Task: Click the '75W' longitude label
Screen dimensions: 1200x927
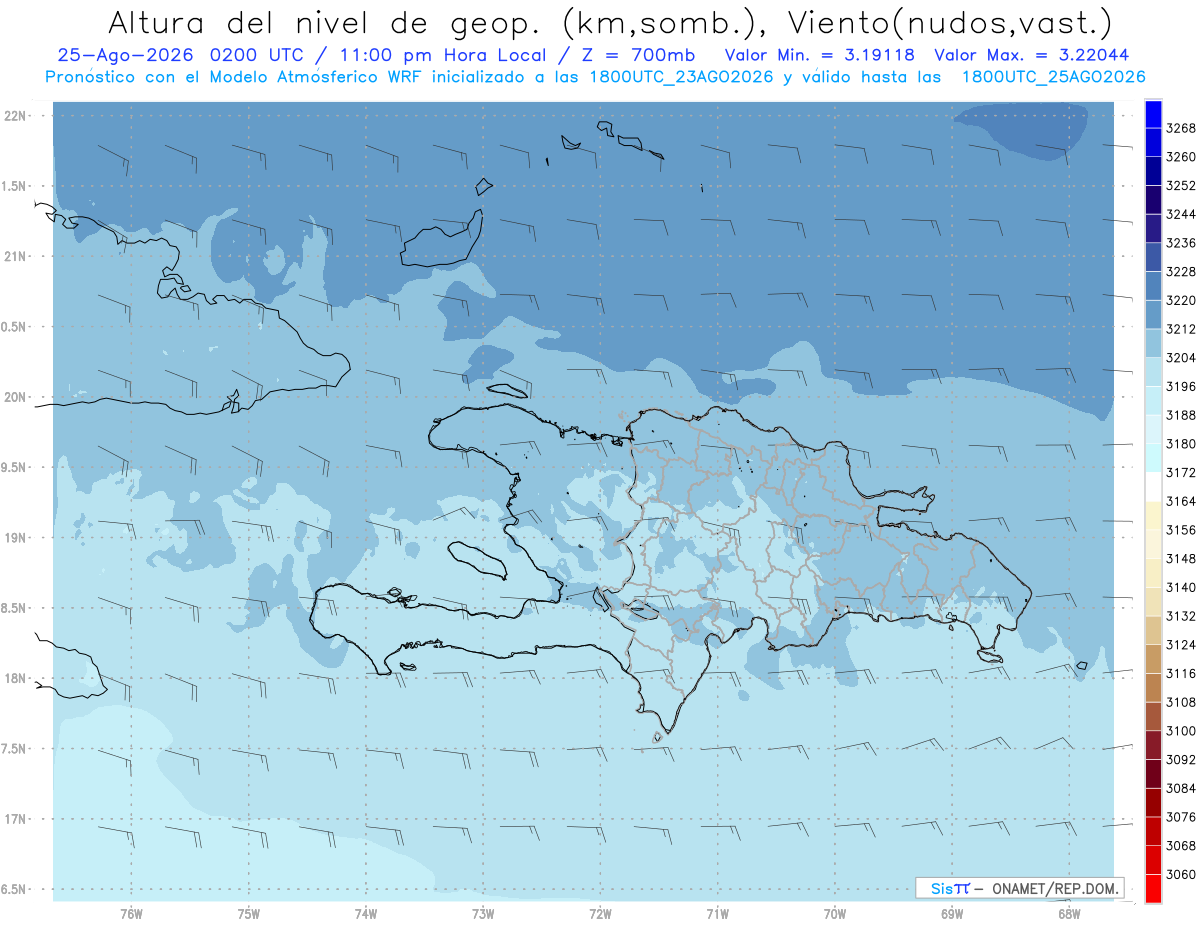Action: pos(249,913)
